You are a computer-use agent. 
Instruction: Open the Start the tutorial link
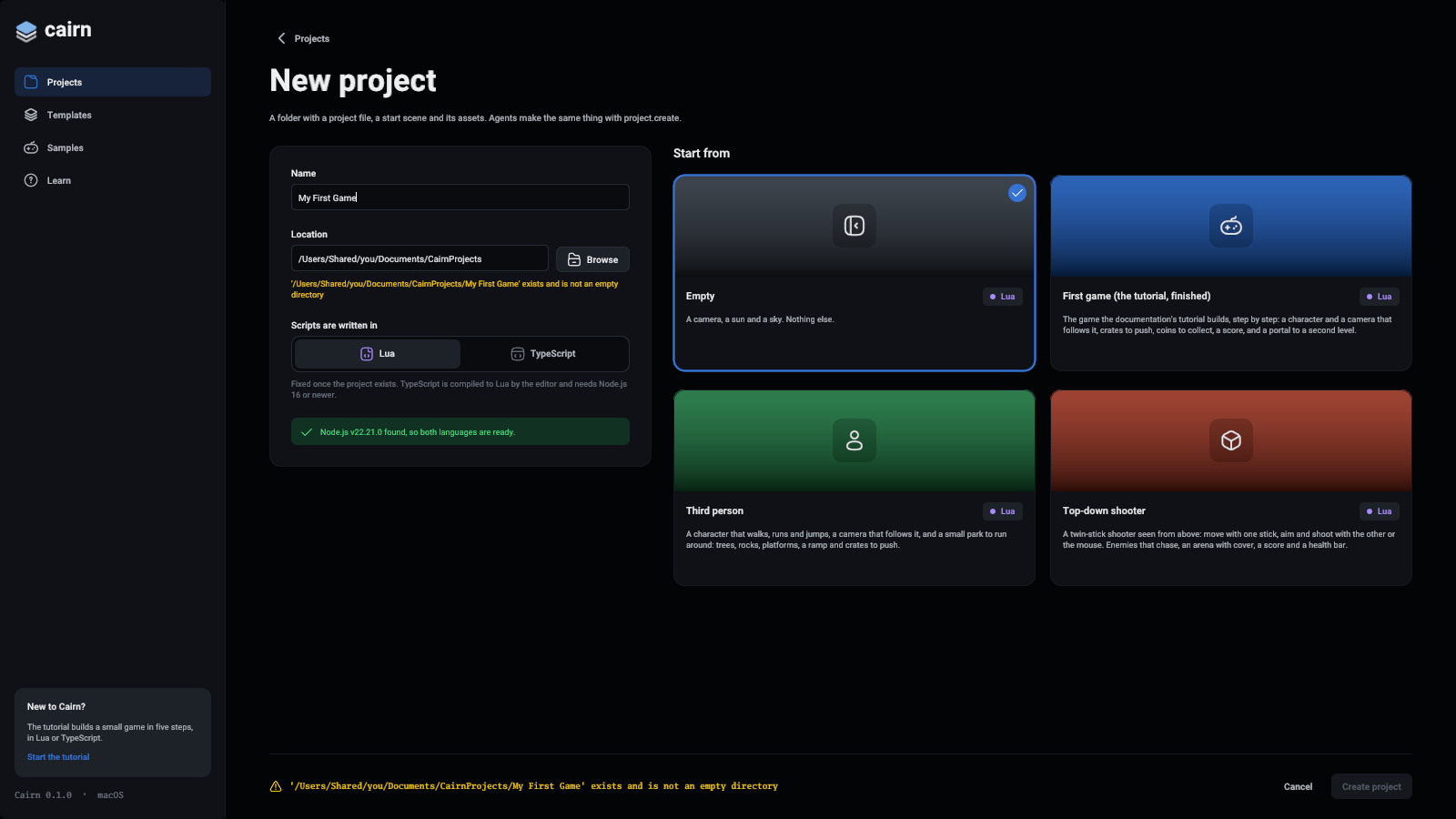coord(58,757)
